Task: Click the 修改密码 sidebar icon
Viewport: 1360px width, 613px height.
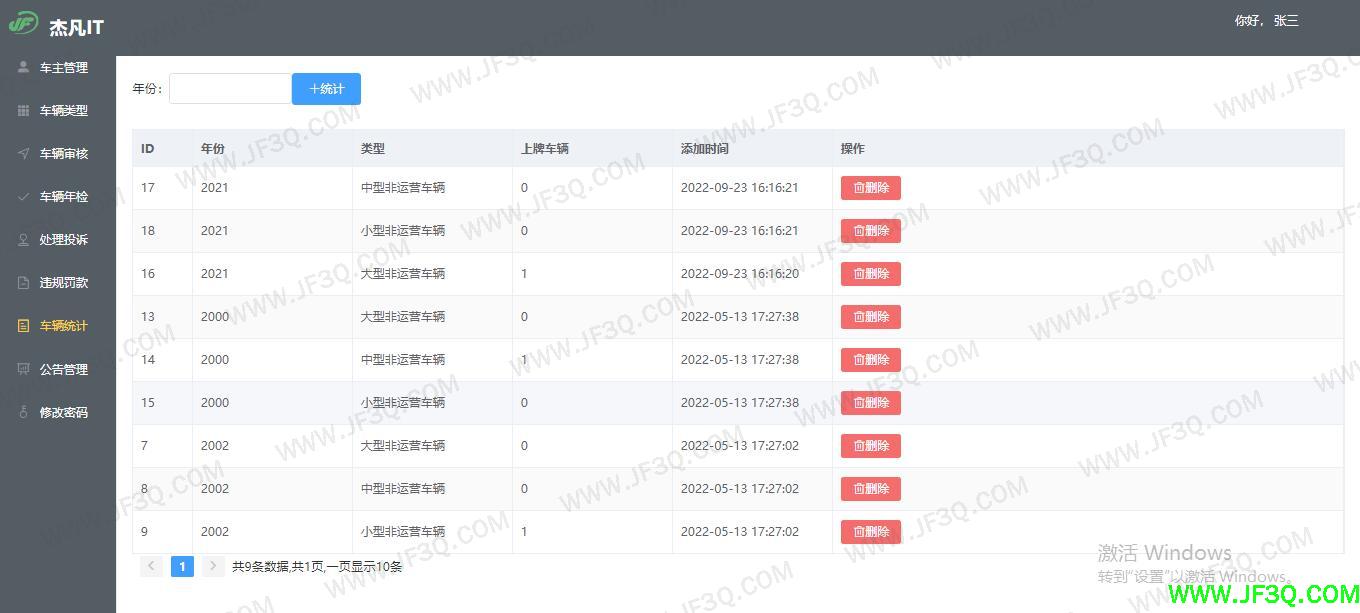Action: tap(24, 412)
